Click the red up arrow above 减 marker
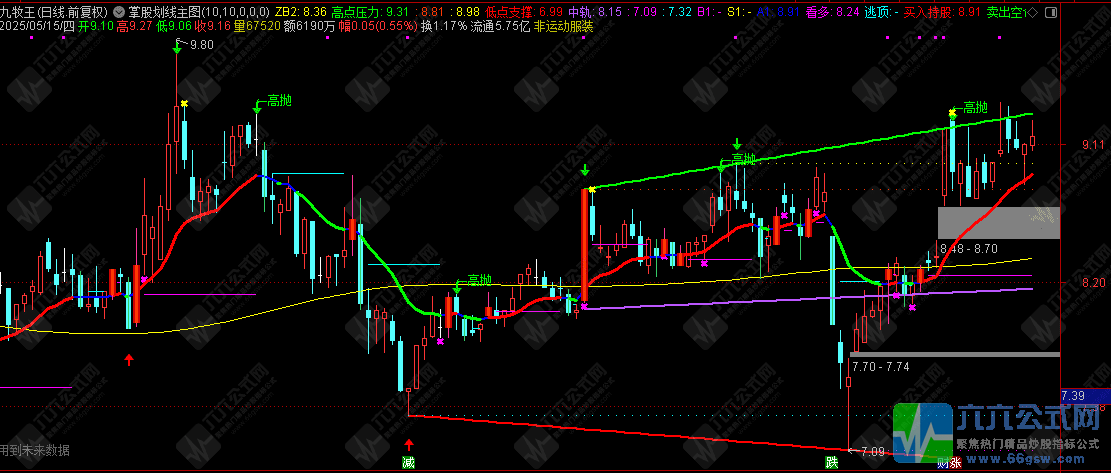1111x473 pixels. [x=408, y=443]
